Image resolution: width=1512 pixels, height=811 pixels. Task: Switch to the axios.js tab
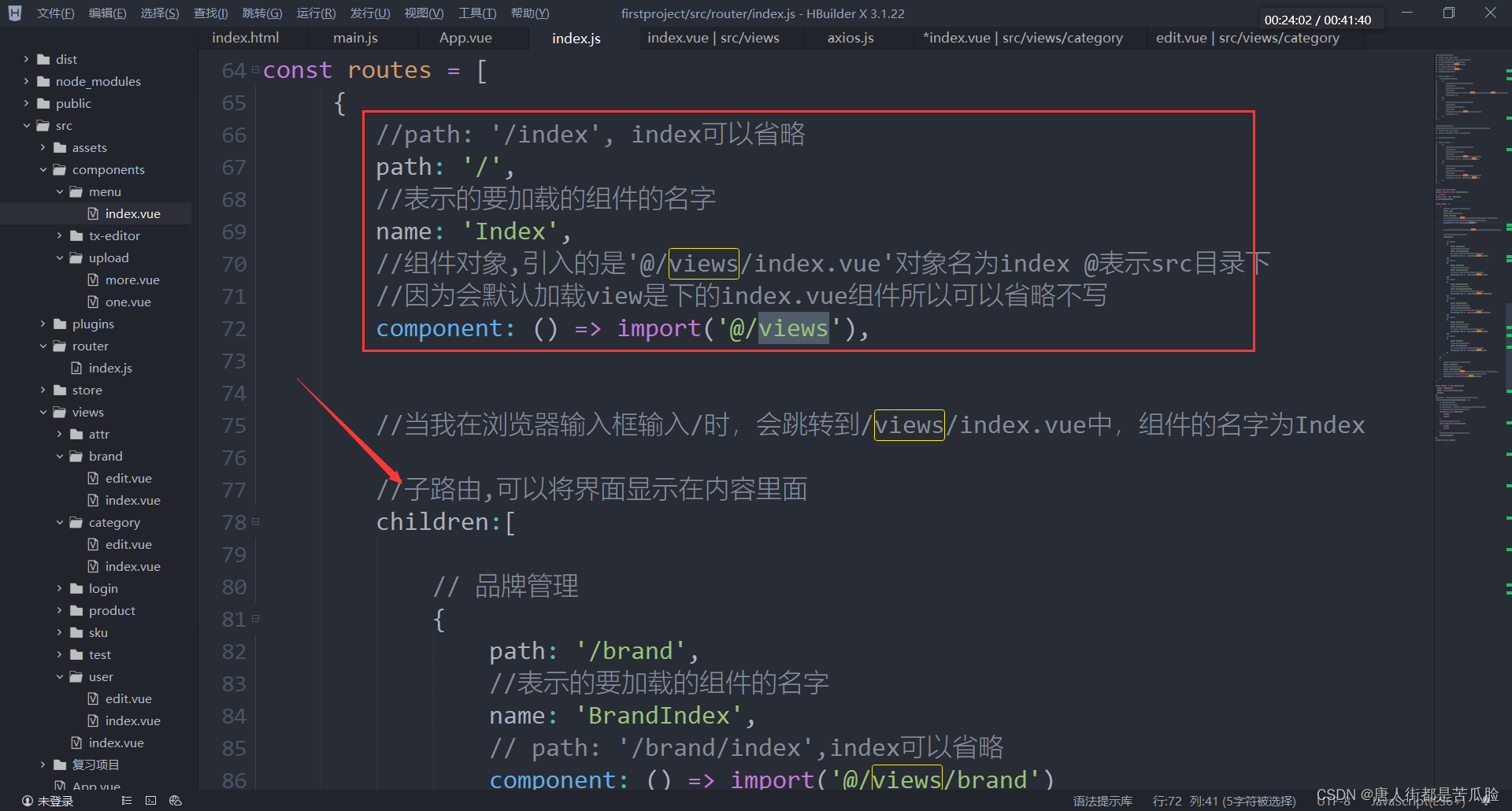[850, 38]
